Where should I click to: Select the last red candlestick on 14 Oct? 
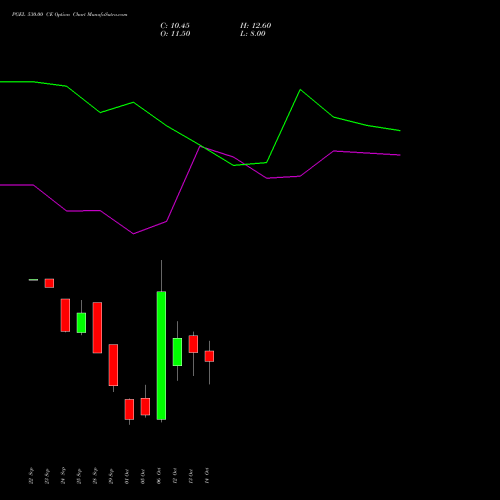point(209,356)
